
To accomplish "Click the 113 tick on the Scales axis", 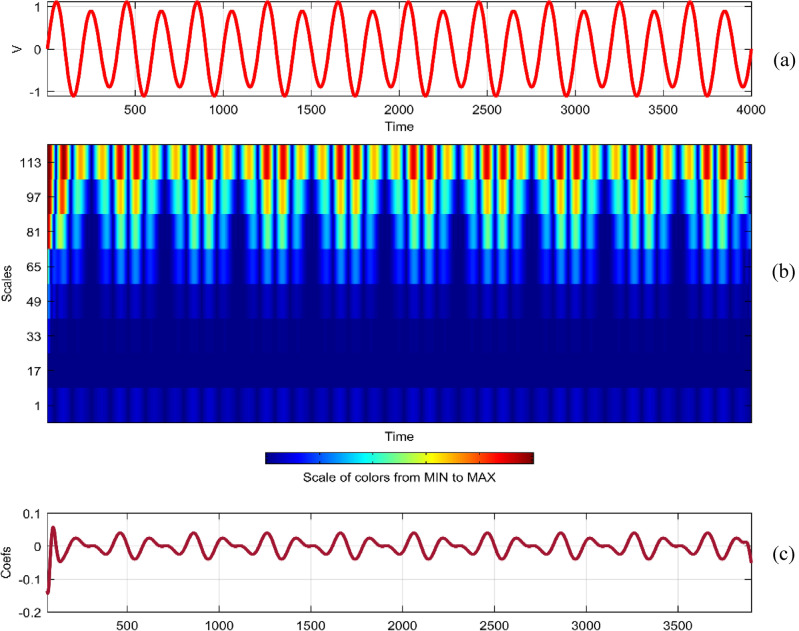I will [29, 163].
